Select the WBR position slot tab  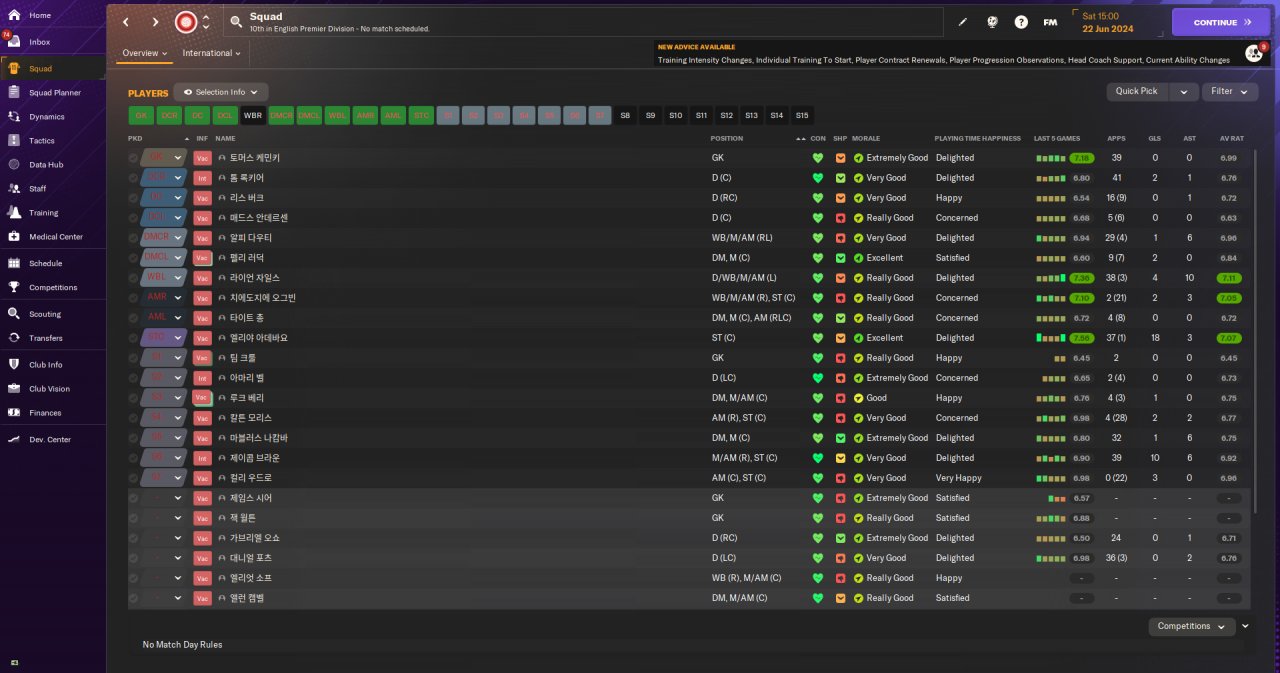coord(253,115)
